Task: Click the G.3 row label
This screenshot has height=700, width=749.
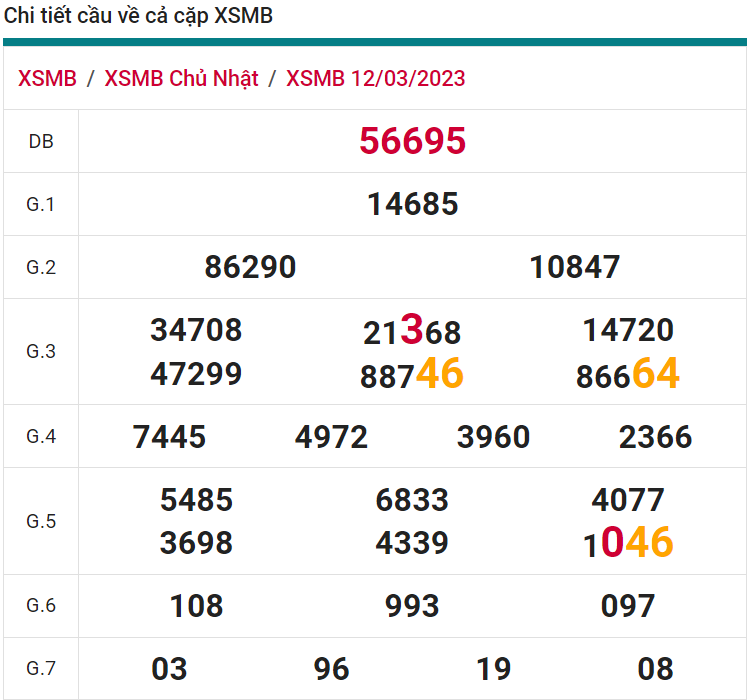Action: (x=41, y=352)
